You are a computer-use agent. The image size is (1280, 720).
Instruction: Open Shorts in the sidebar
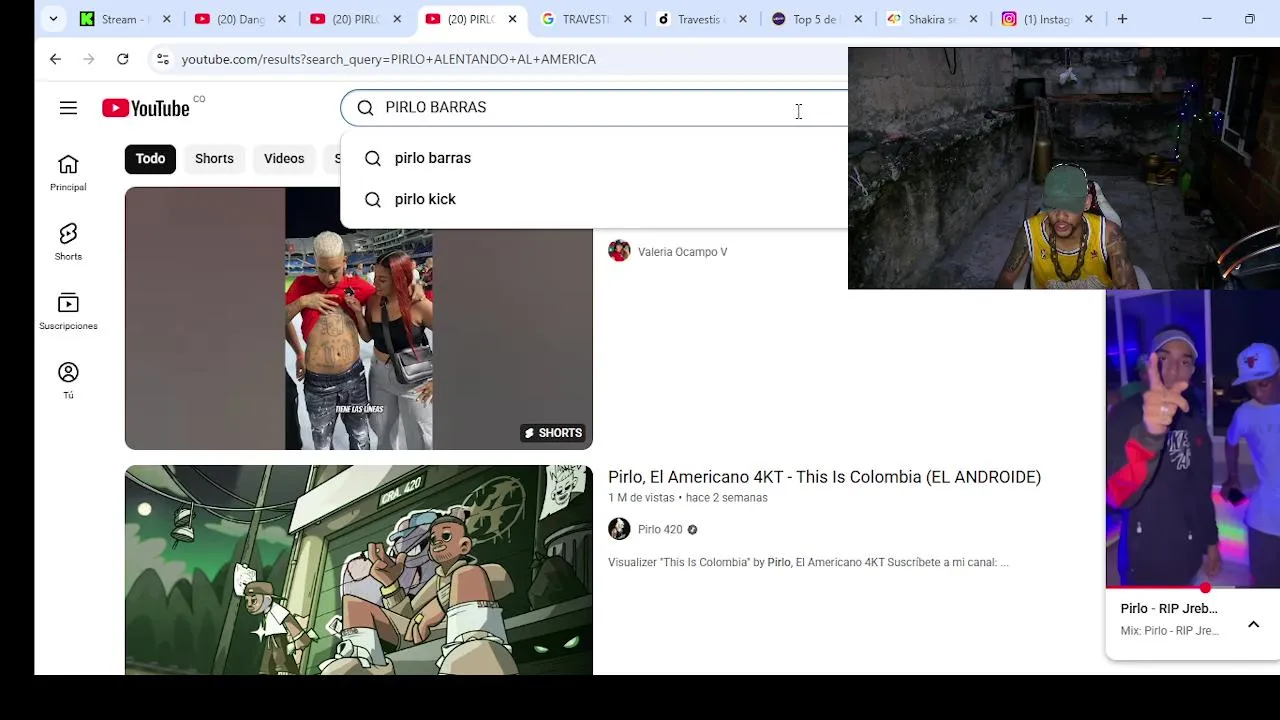pos(68,242)
